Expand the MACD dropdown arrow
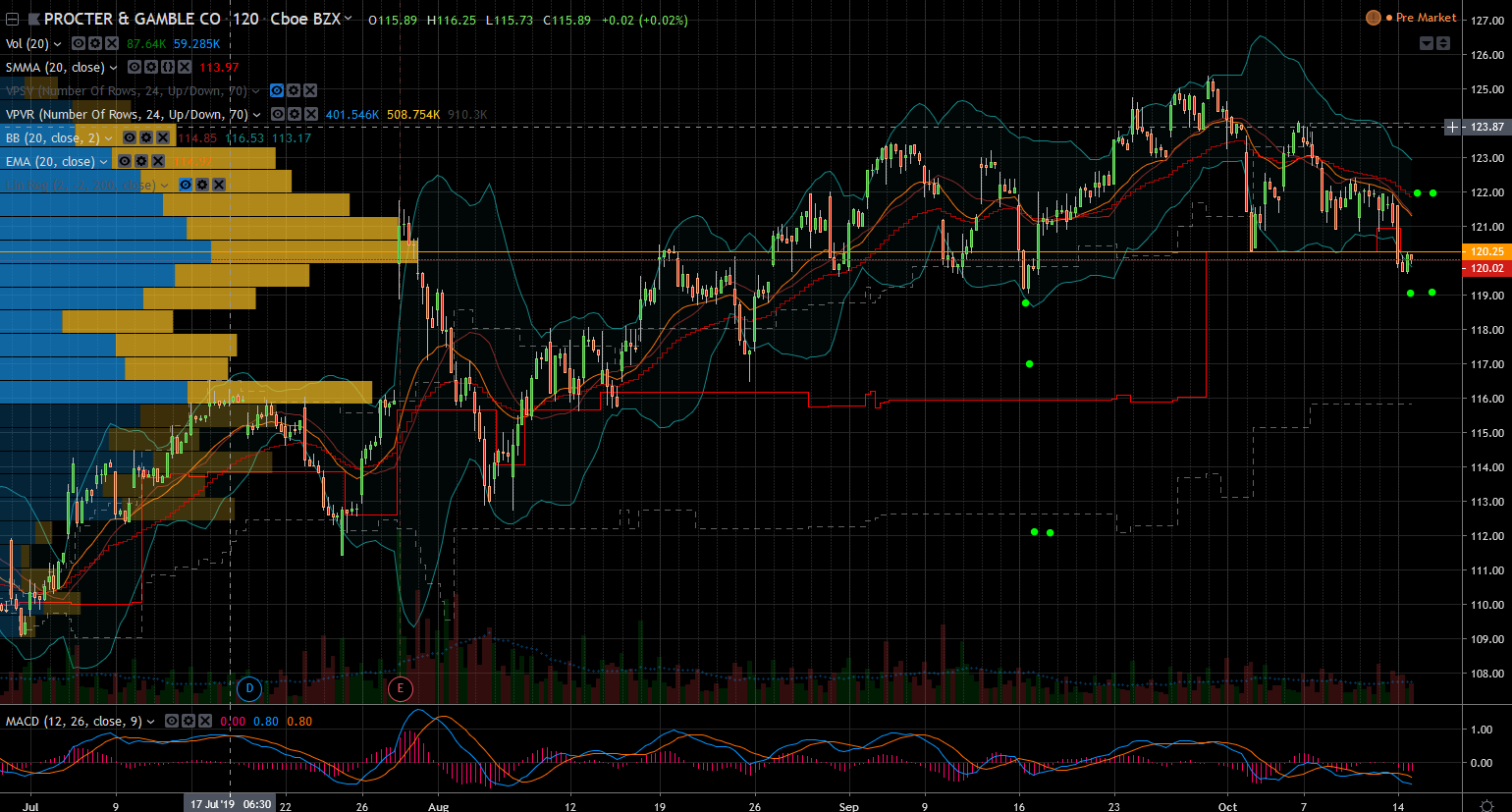The image size is (1512, 812). (151, 722)
